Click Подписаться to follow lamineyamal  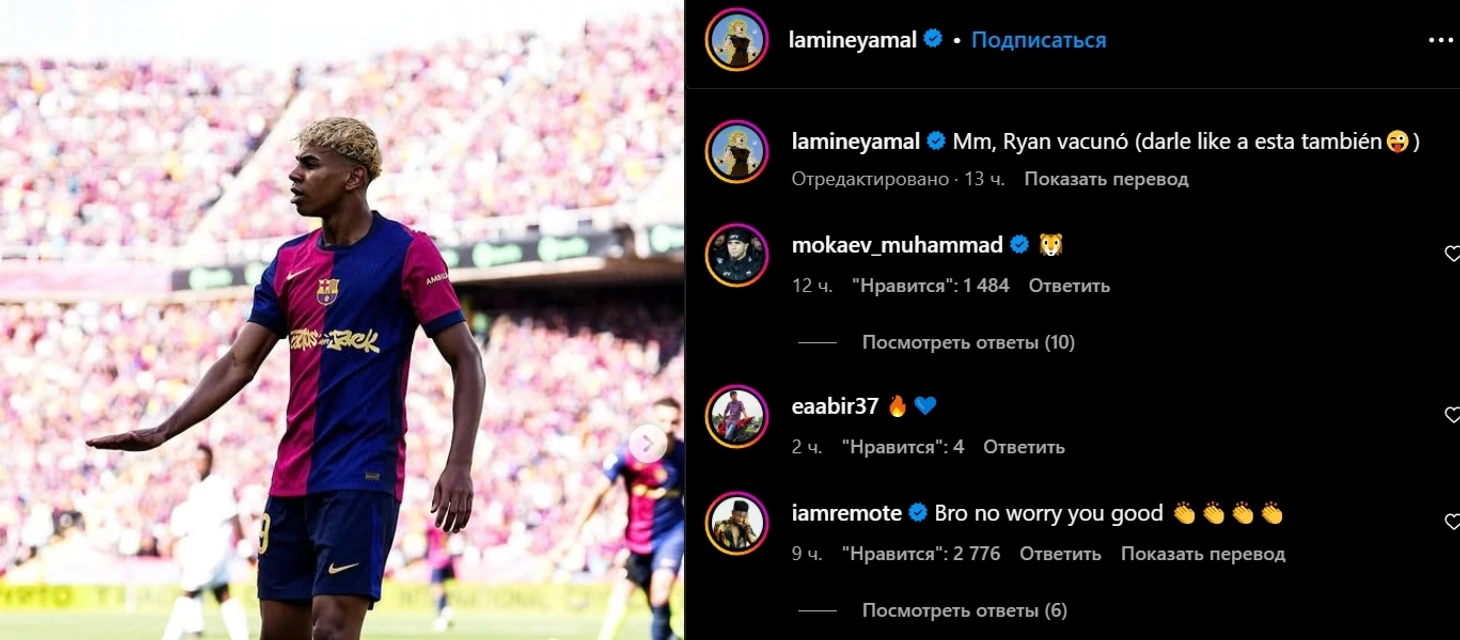coord(1039,40)
